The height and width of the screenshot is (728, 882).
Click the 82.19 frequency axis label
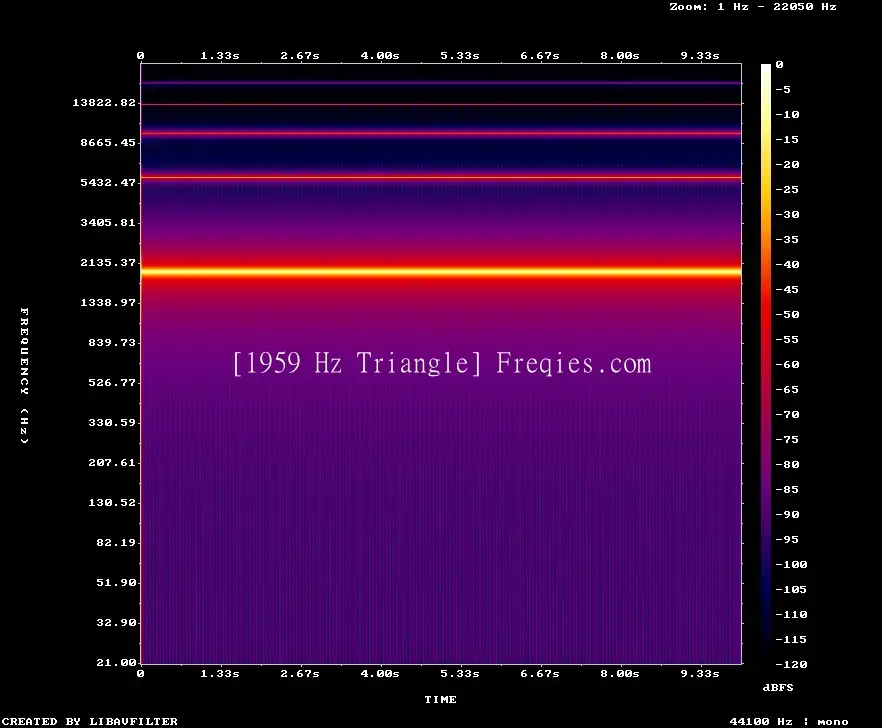point(116,542)
